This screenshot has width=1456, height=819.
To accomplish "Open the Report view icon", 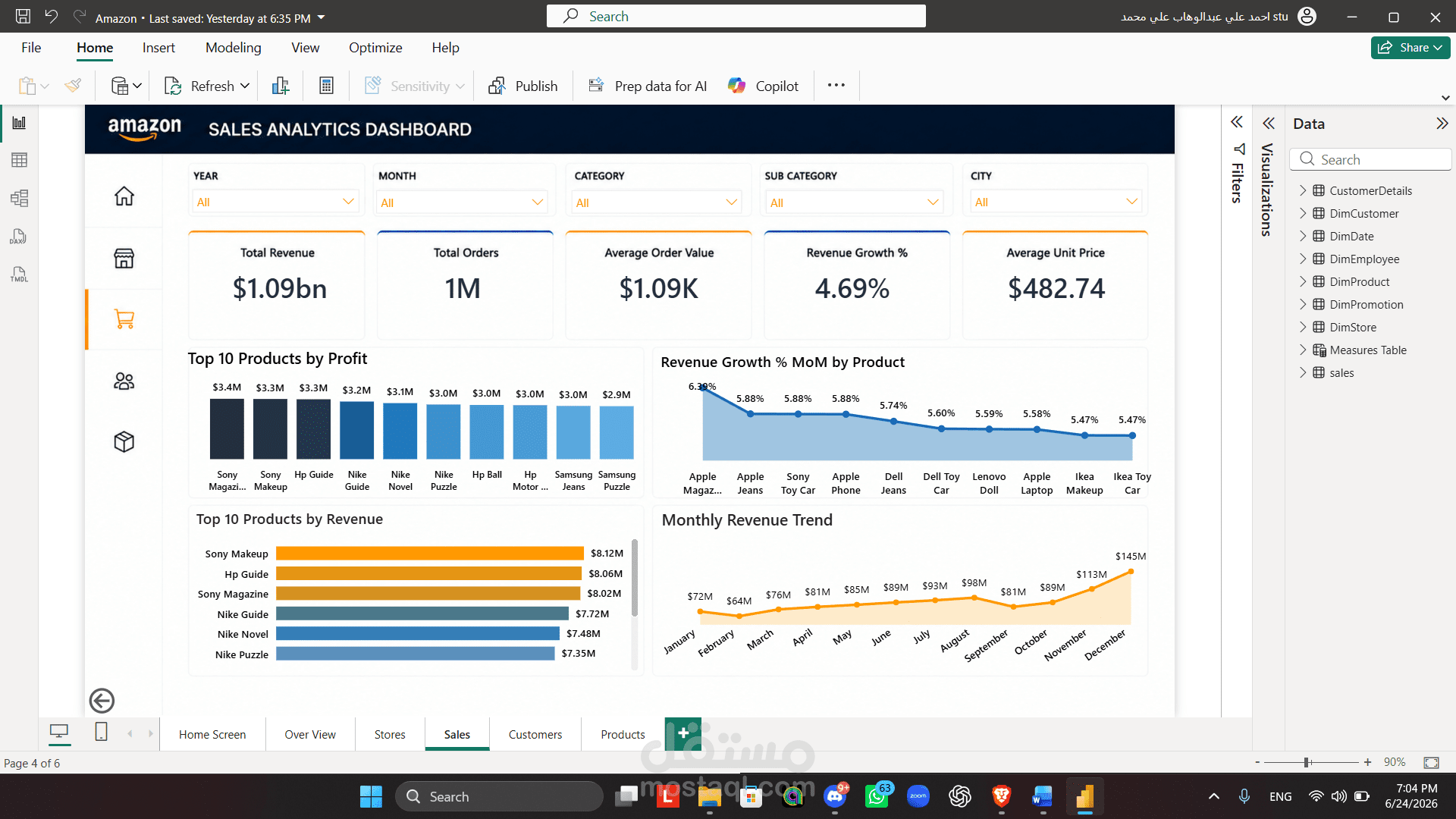I will (x=19, y=123).
